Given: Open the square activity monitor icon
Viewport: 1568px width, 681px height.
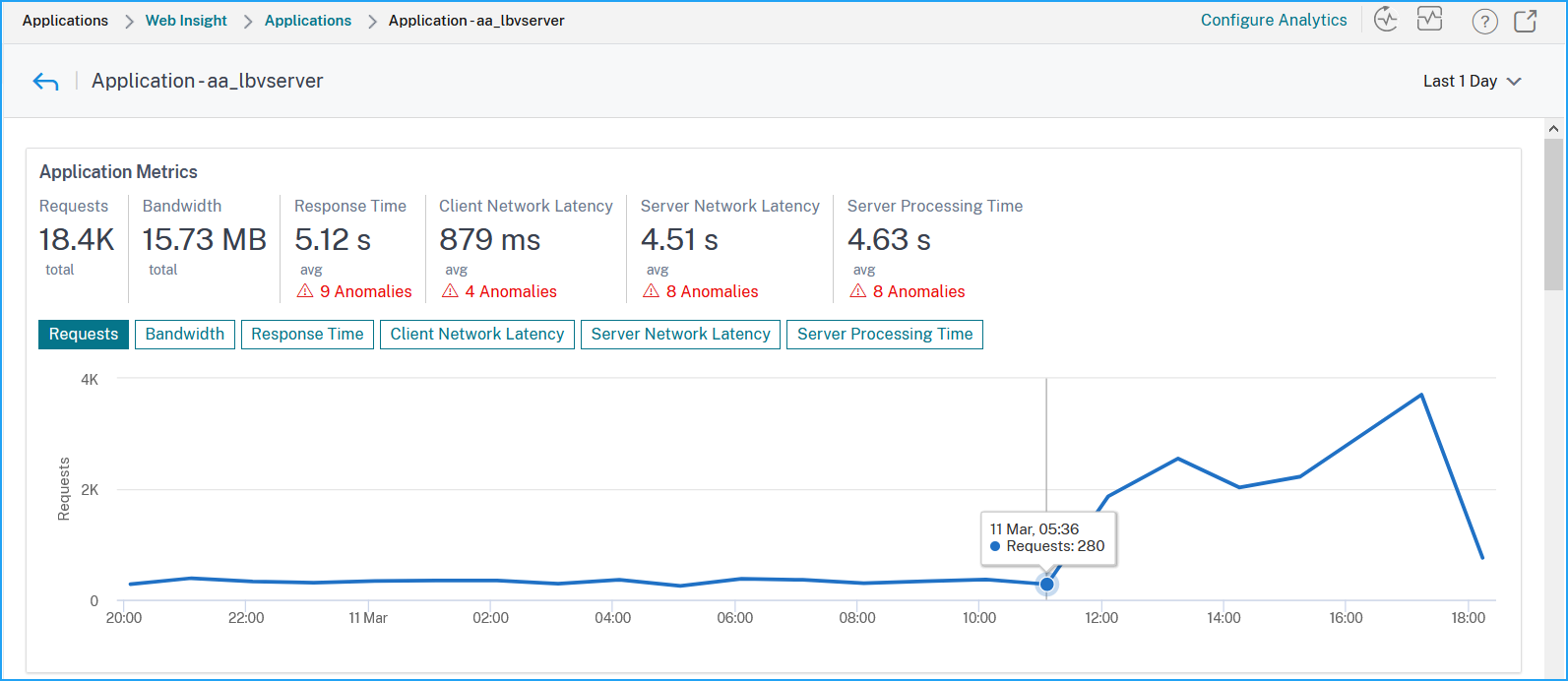Looking at the screenshot, I should (x=1429, y=20).
